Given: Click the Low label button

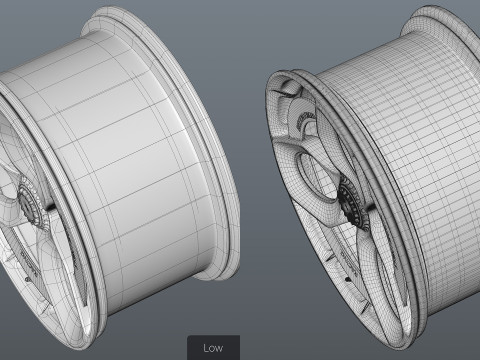Looking at the screenshot, I should coord(213,348).
